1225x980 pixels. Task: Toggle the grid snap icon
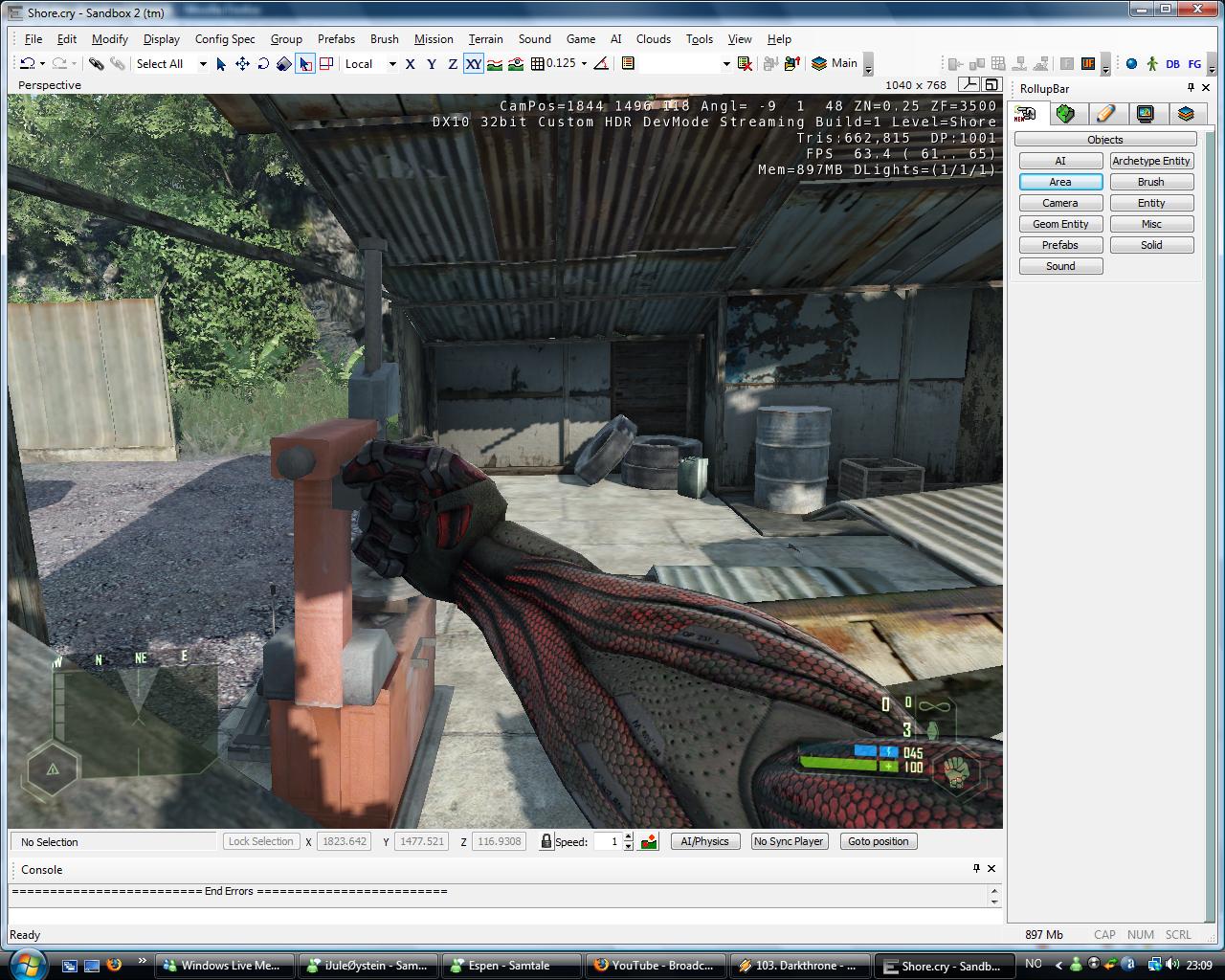pos(538,63)
